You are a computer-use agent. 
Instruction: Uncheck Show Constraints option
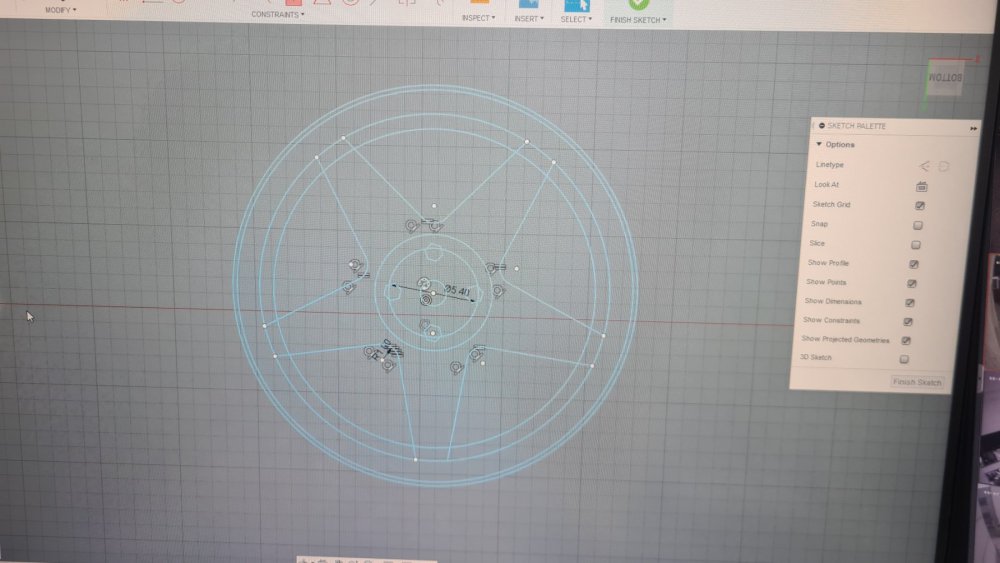coord(908,321)
